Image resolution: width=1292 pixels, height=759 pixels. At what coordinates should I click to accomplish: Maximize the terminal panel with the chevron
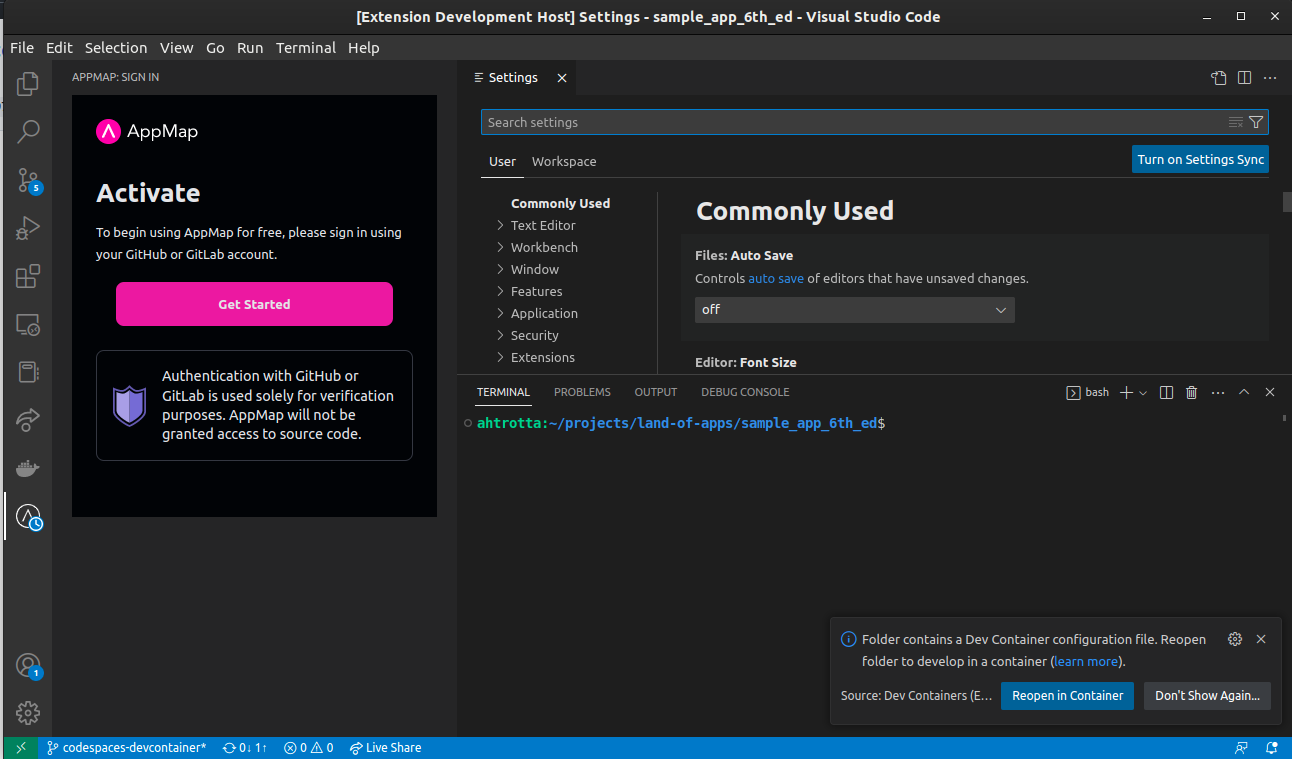(x=1243, y=391)
